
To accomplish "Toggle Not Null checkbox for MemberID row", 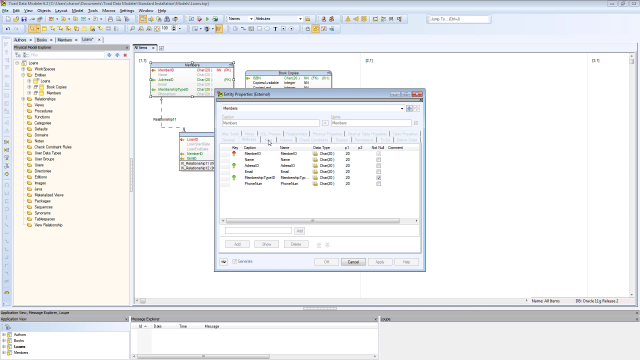I will 378,154.
